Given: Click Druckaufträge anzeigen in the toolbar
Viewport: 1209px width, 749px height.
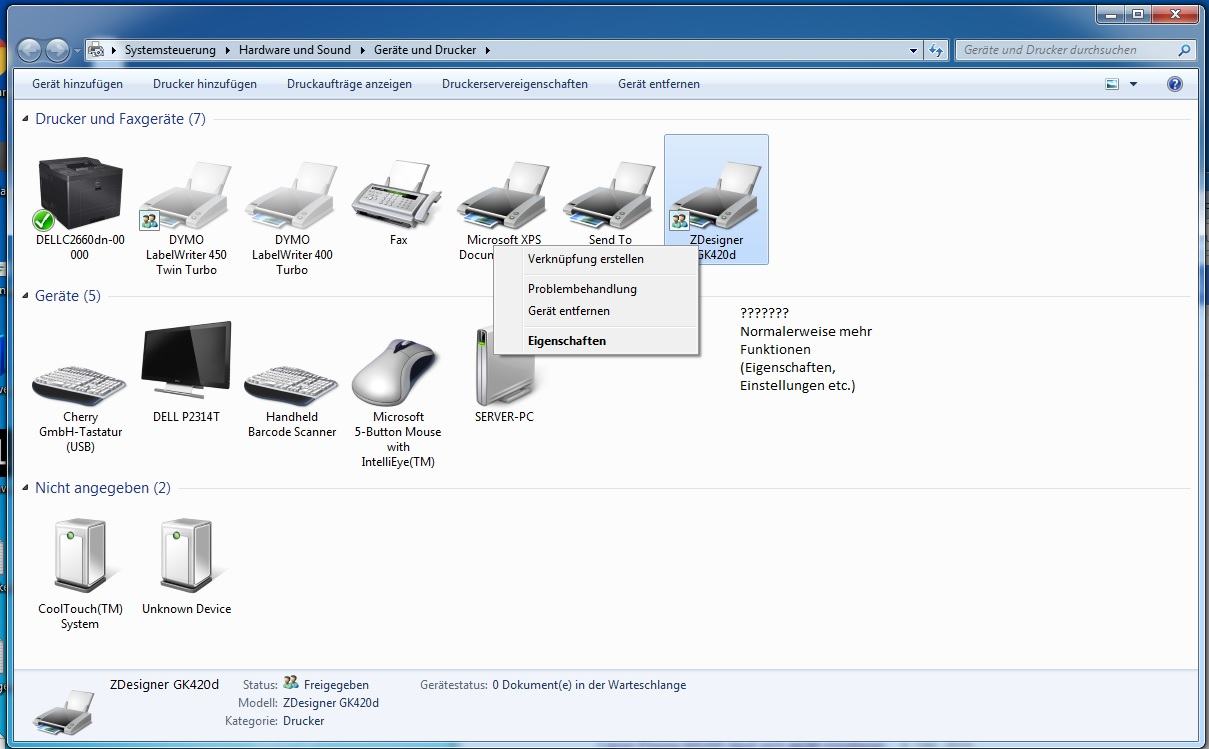Looking at the screenshot, I should (349, 84).
